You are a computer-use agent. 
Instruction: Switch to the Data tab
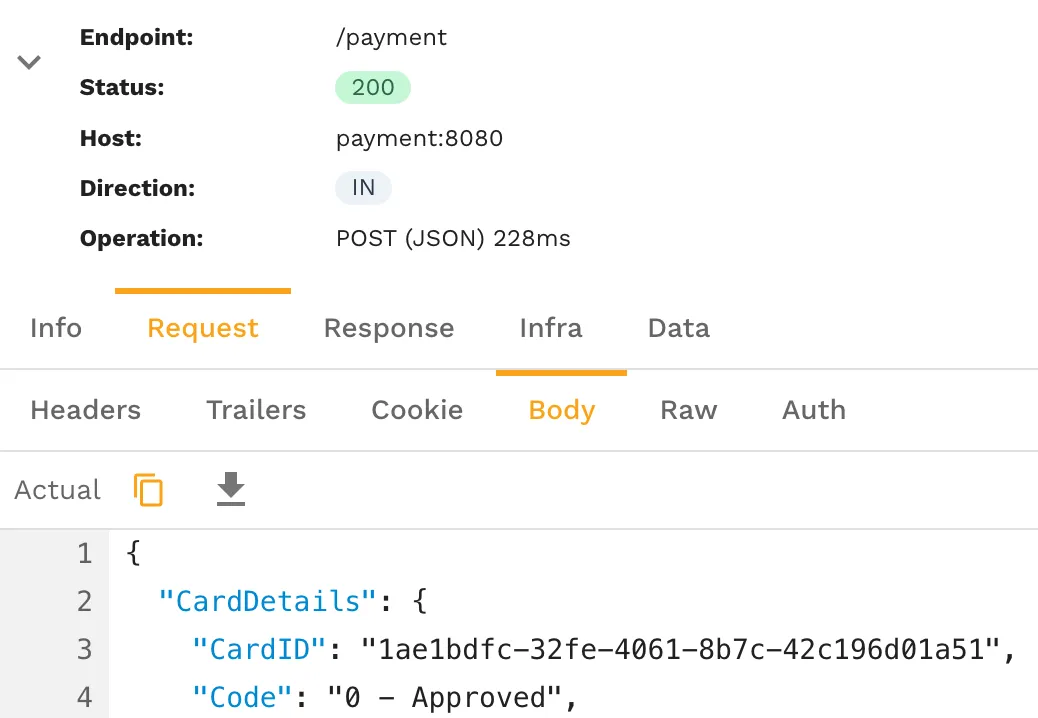pos(677,328)
